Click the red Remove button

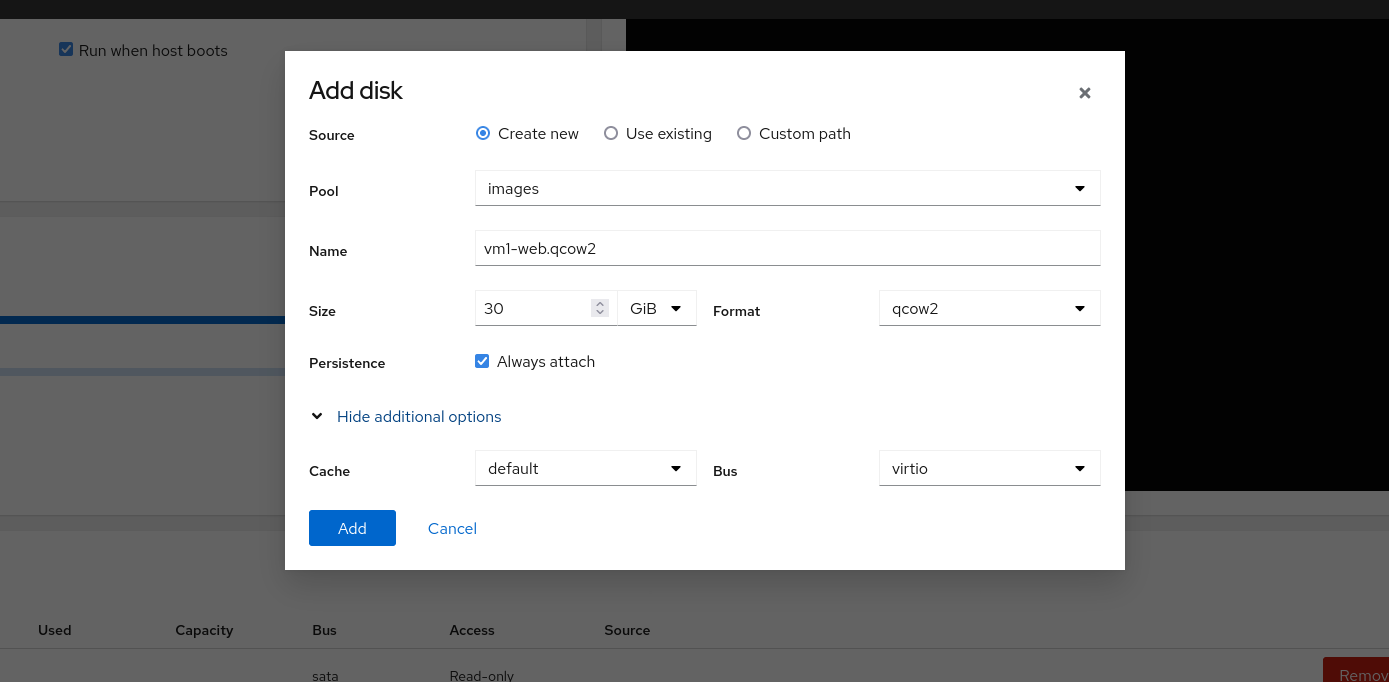[x=1356, y=670]
